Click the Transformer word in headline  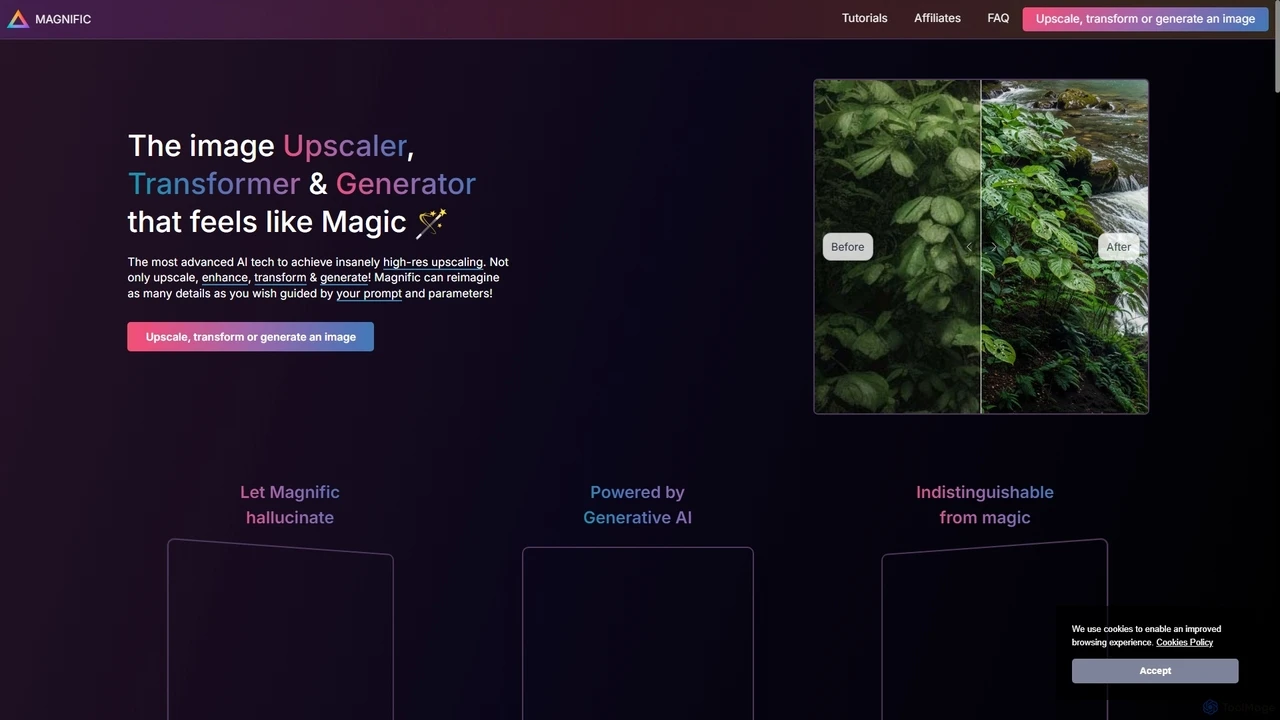coord(214,184)
